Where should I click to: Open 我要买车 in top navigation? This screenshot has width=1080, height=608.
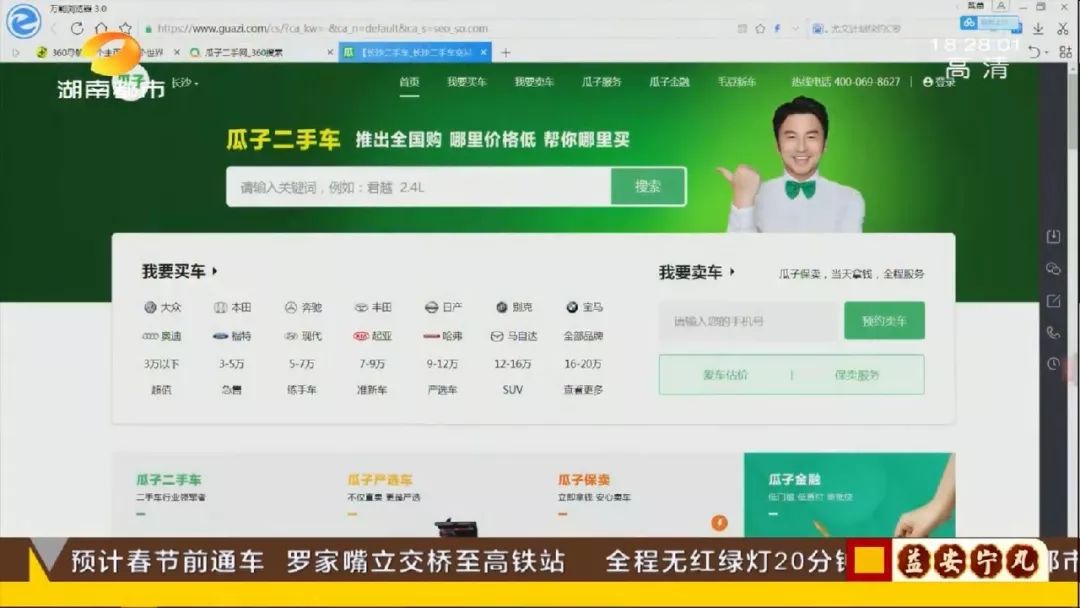click(466, 81)
